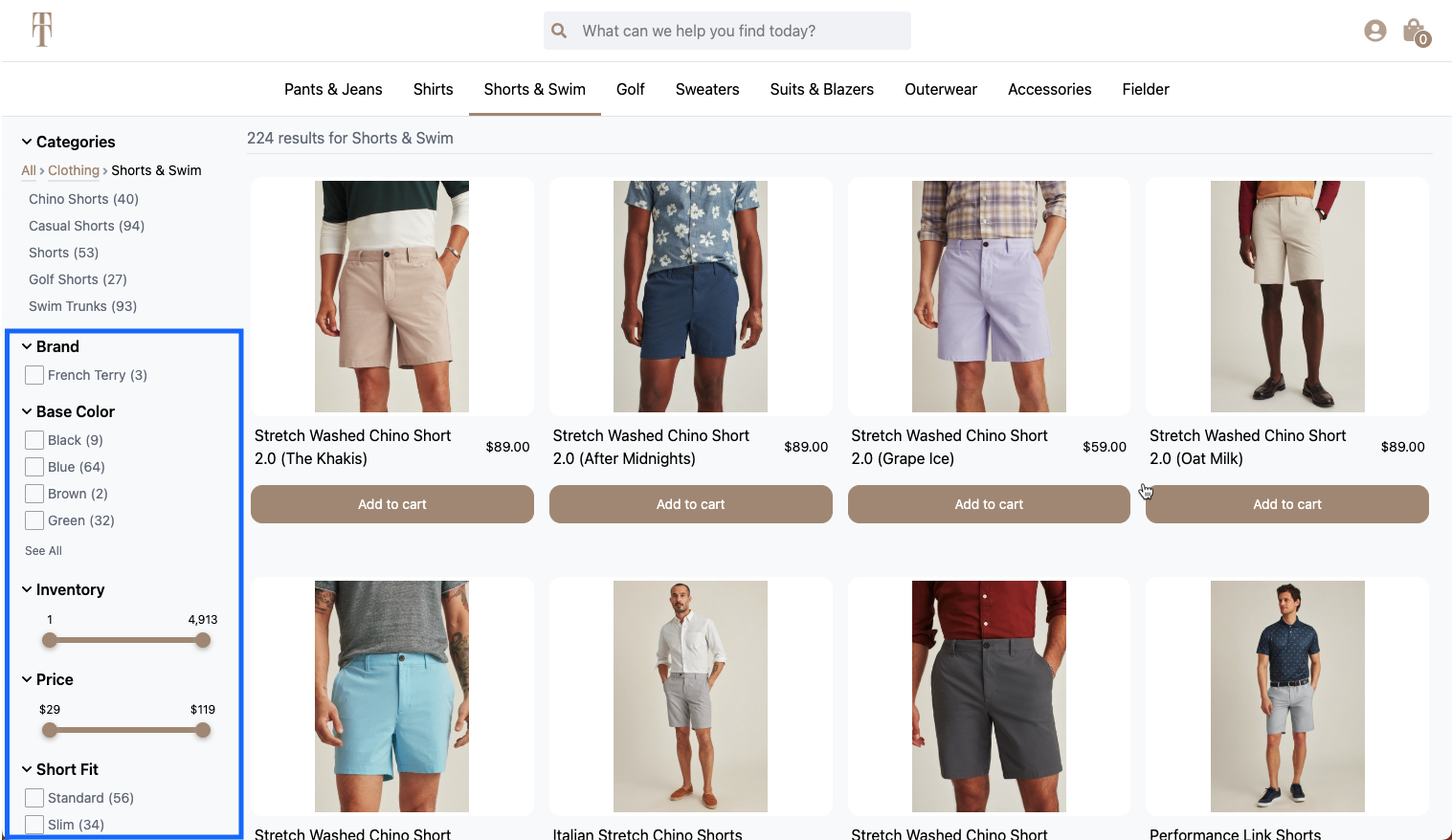Image resolution: width=1452 pixels, height=840 pixels.
Task: Check the Blue color checkbox
Action: tap(34, 467)
